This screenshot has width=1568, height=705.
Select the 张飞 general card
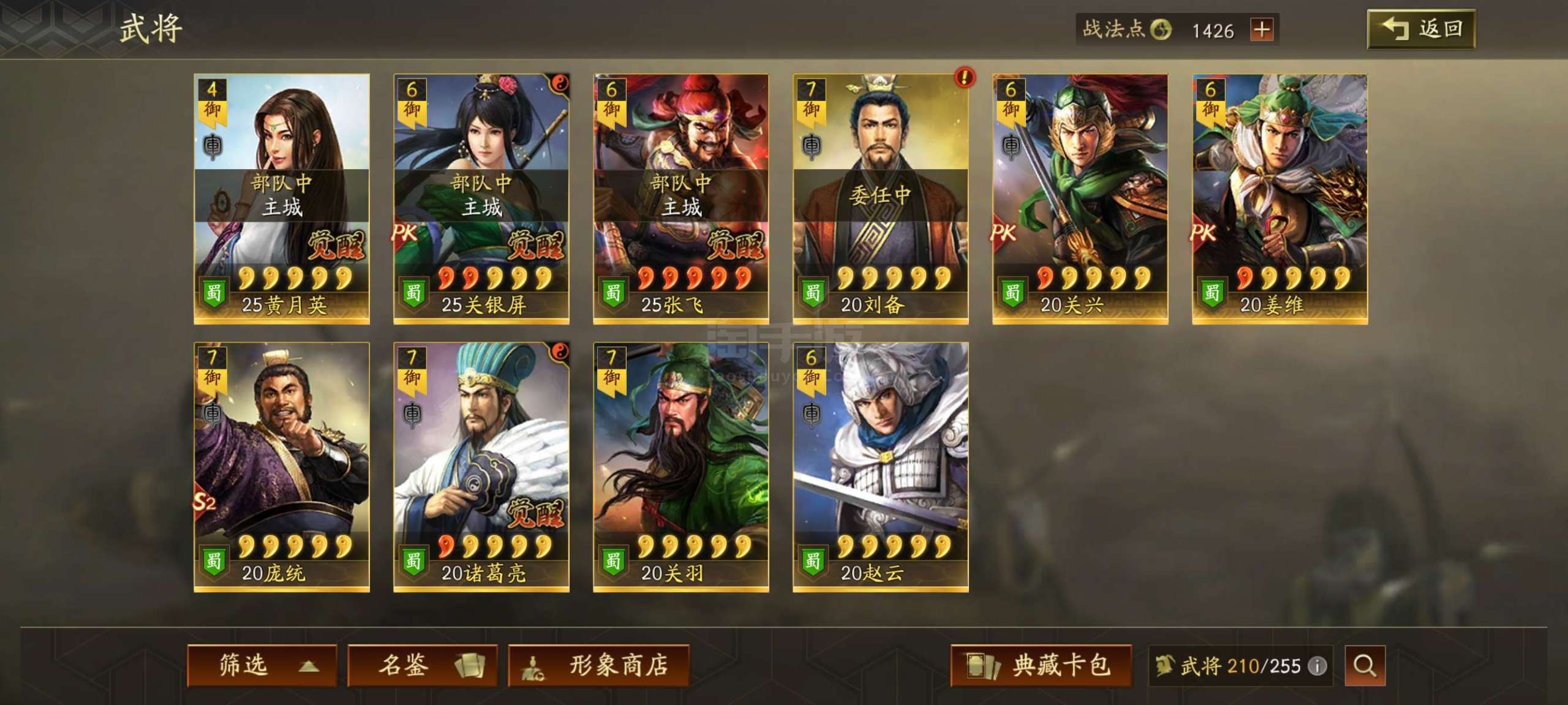pyautogui.click(x=681, y=199)
